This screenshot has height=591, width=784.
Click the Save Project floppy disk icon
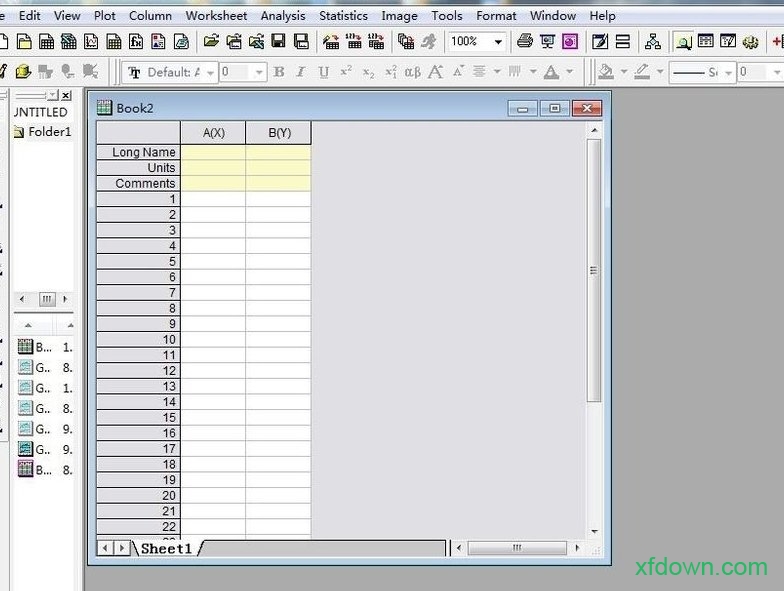(x=278, y=42)
